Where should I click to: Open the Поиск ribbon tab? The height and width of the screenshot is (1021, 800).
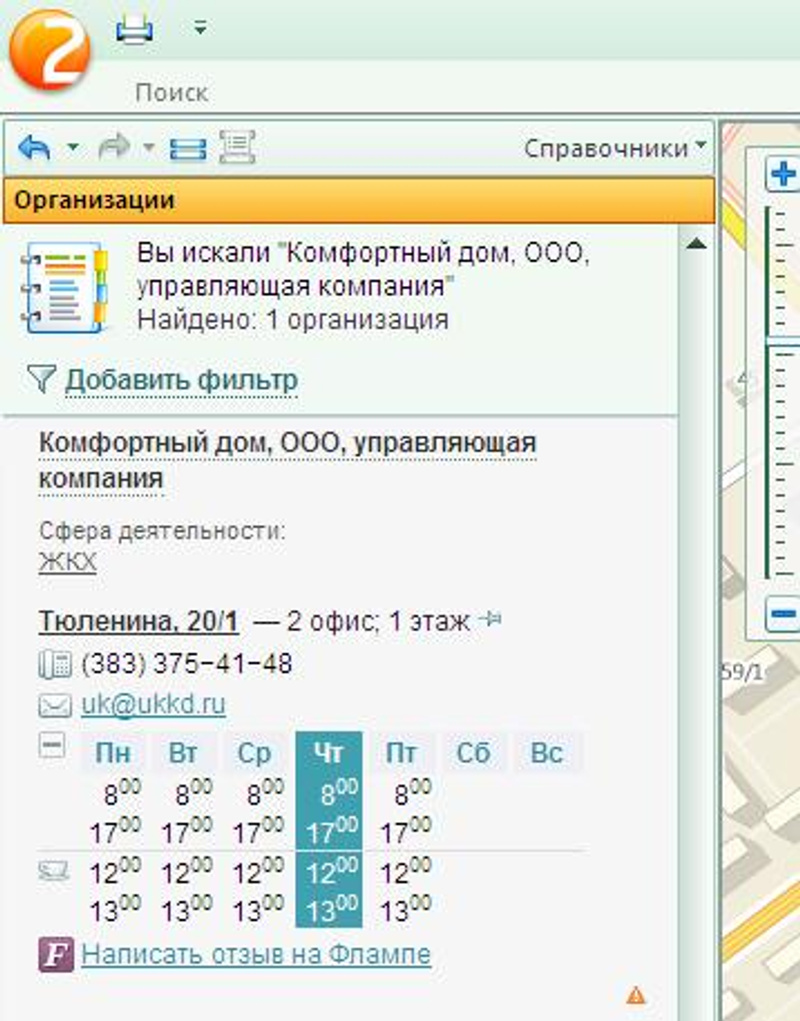point(171,93)
